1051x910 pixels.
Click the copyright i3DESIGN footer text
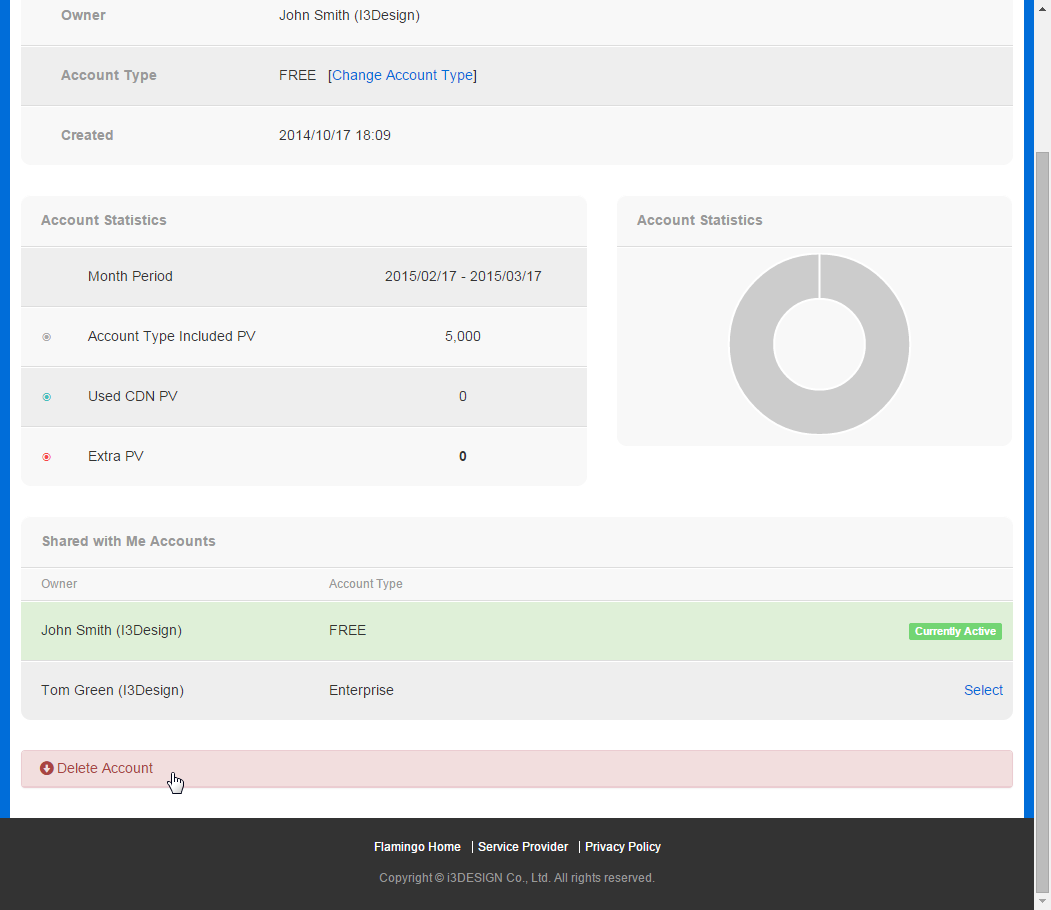pos(517,878)
